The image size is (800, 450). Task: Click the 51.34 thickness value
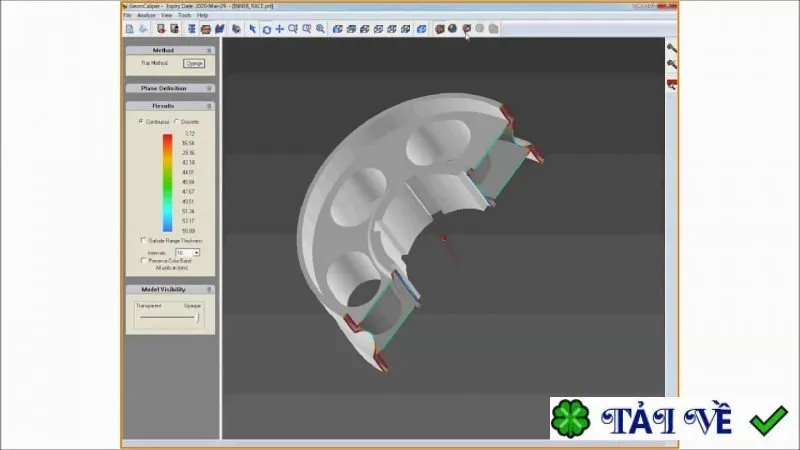(188, 211)
